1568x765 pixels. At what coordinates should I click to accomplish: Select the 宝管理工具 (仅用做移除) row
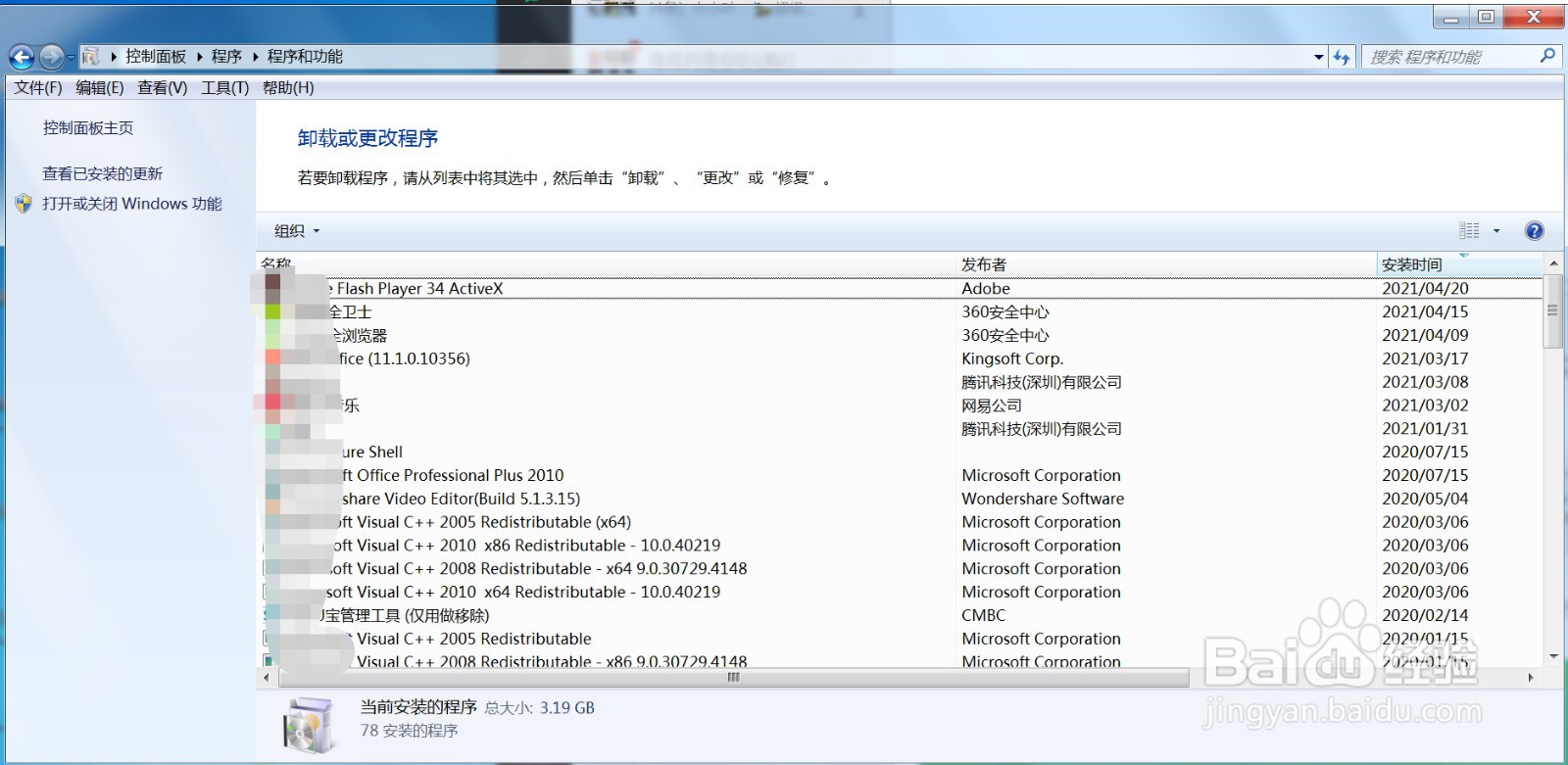[x=900, y=616]
